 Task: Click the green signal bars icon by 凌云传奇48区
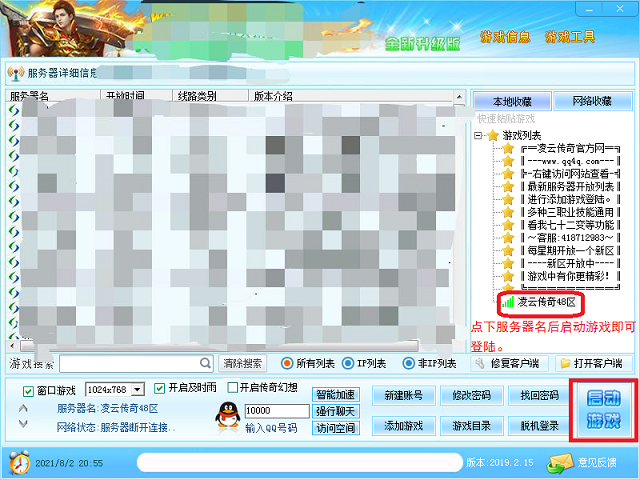507,302
